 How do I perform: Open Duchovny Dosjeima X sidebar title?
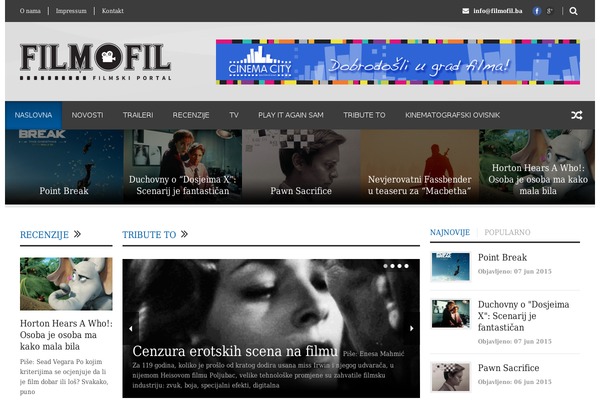(523, 316)
